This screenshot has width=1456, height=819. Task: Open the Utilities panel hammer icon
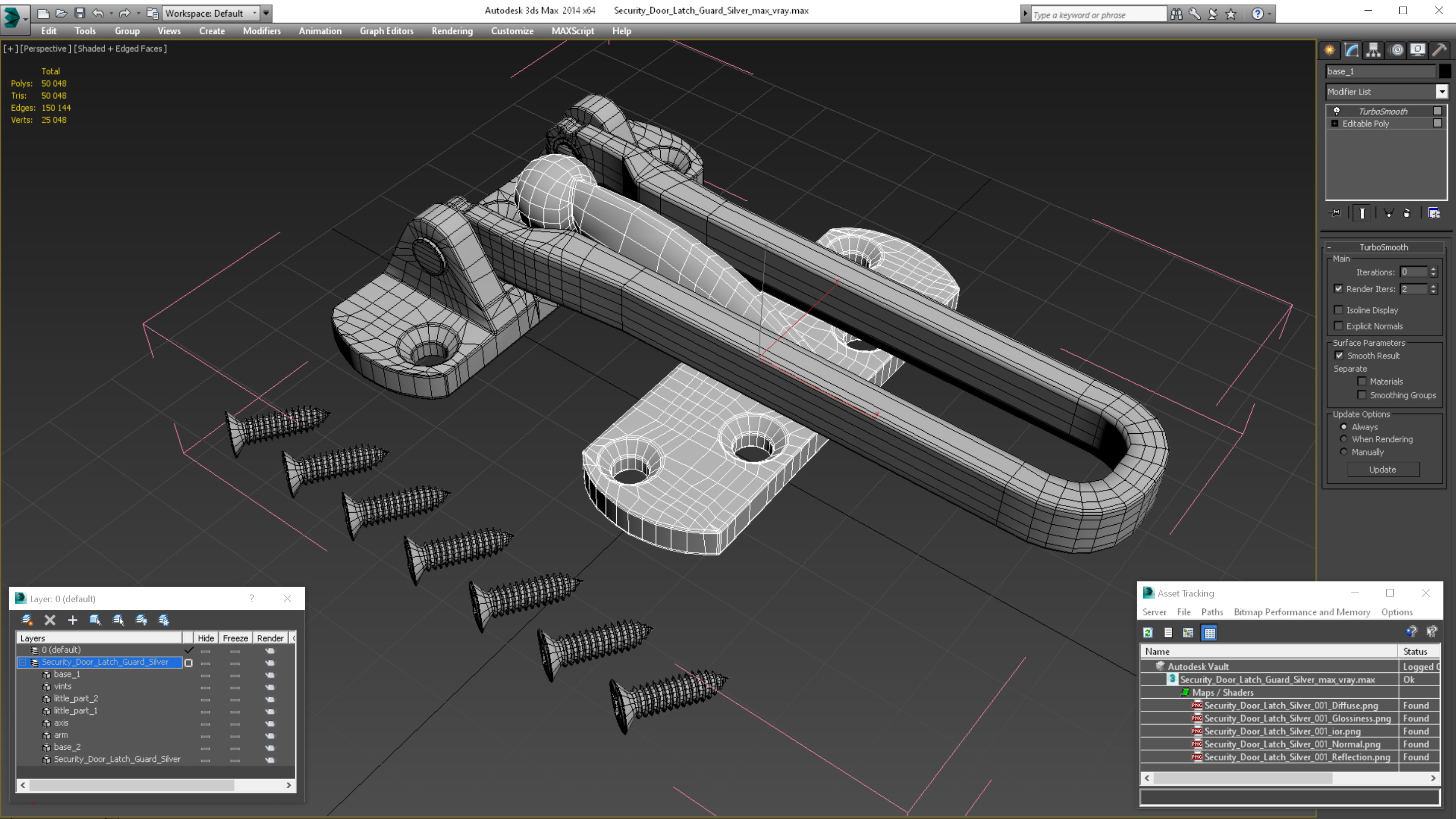click(x=1440, y=50)
